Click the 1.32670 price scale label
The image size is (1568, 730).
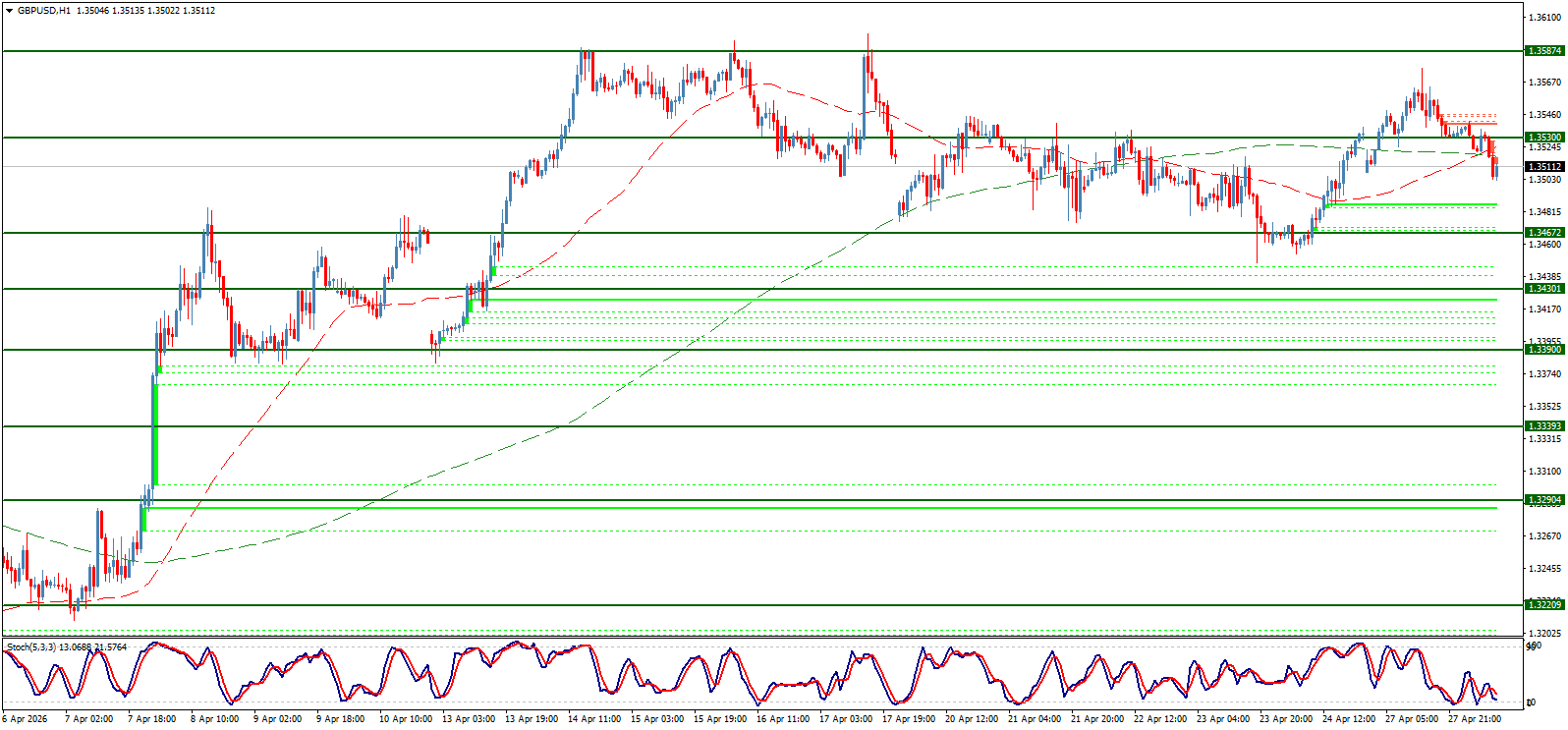[x=1546, y=536]
